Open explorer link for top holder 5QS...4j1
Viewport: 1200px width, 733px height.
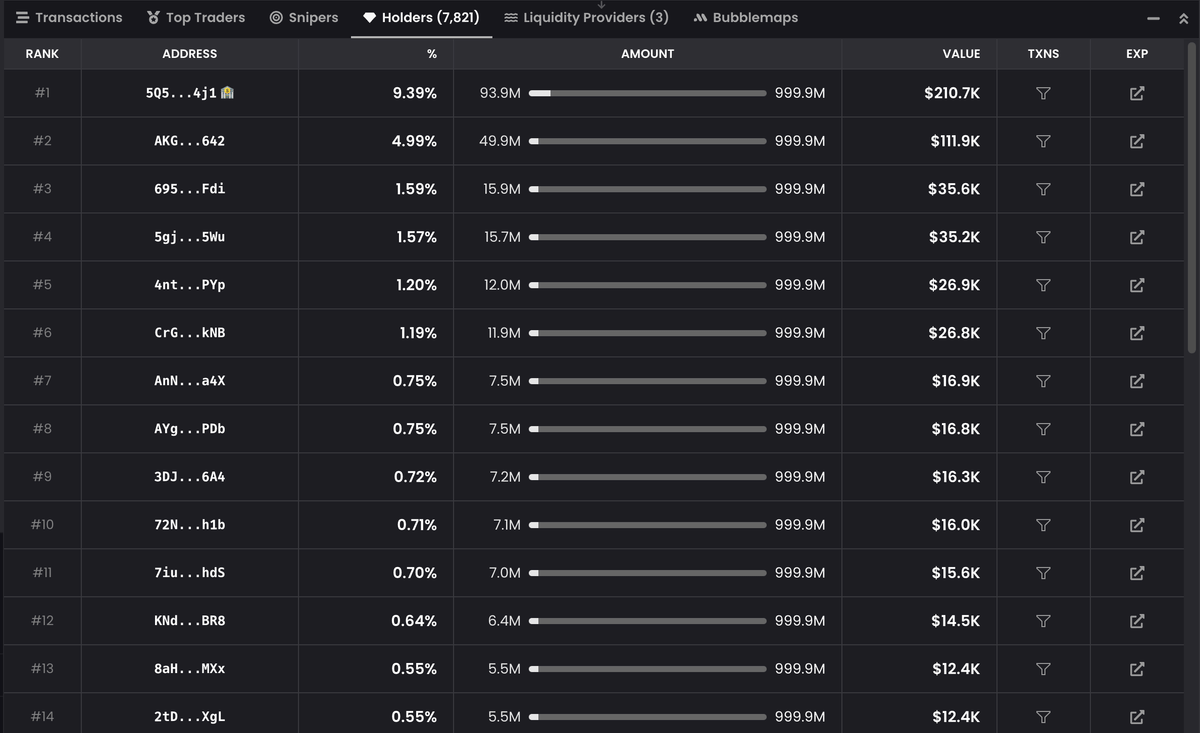[1136, 93]
